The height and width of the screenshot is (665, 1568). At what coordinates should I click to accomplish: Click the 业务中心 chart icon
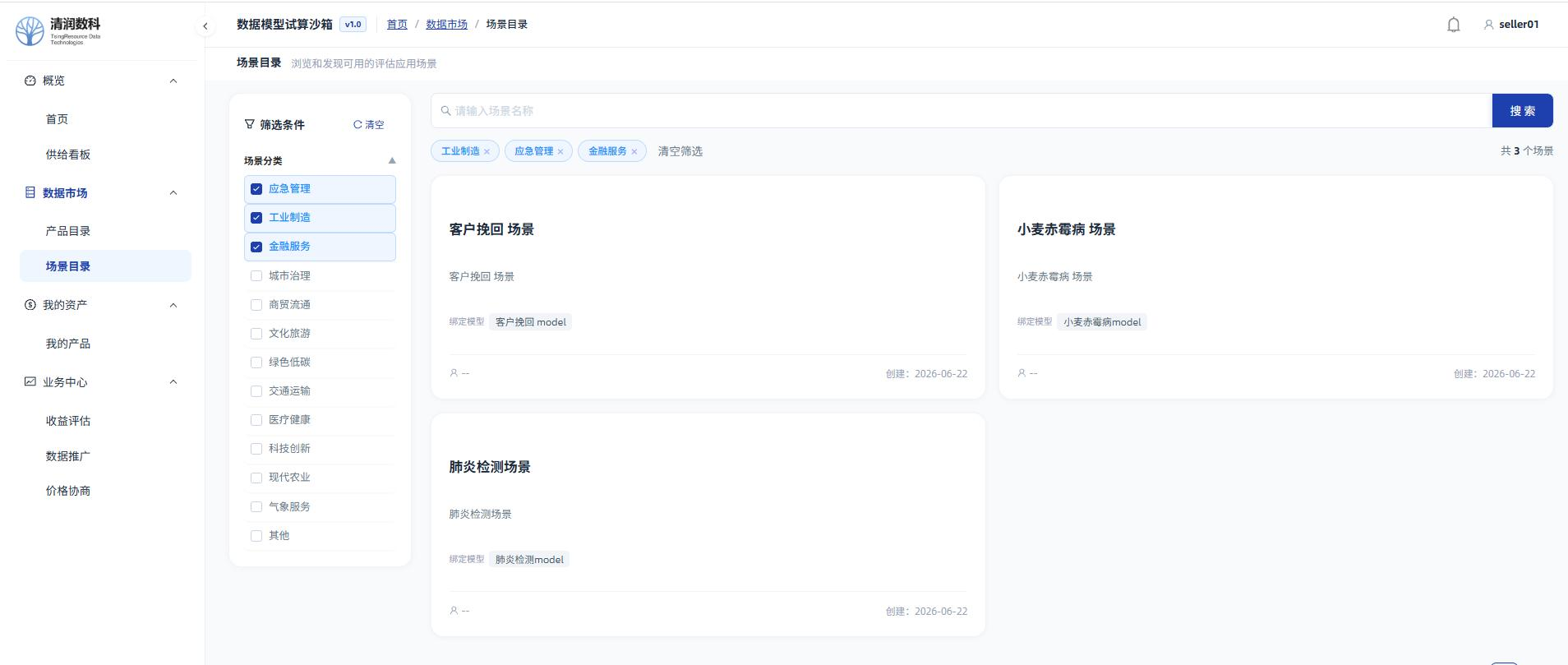[x=30, y=382]
